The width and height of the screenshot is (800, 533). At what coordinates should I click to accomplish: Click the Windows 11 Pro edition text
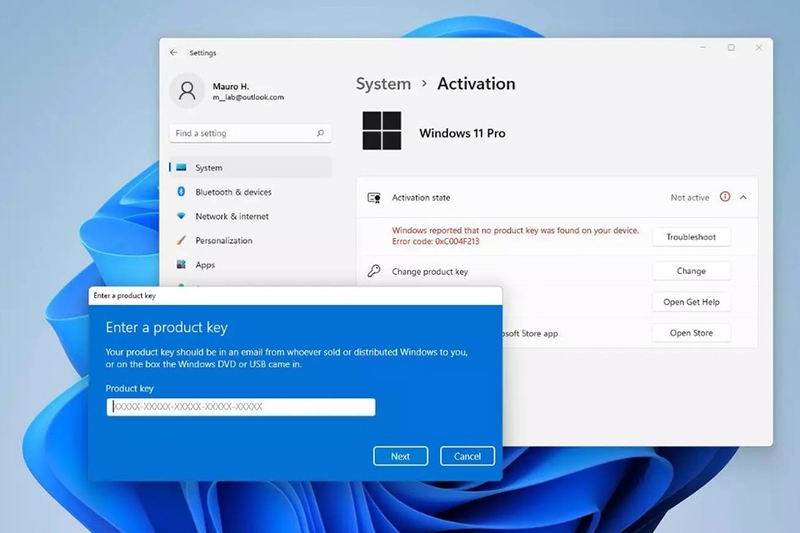[462, 133]
